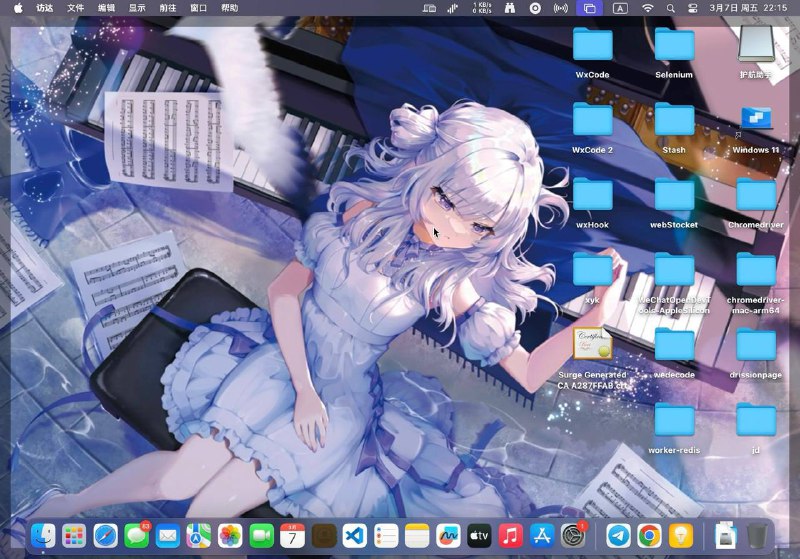
Task: Open the 访达 (Finder) menu
Action: tap(45, 8)
